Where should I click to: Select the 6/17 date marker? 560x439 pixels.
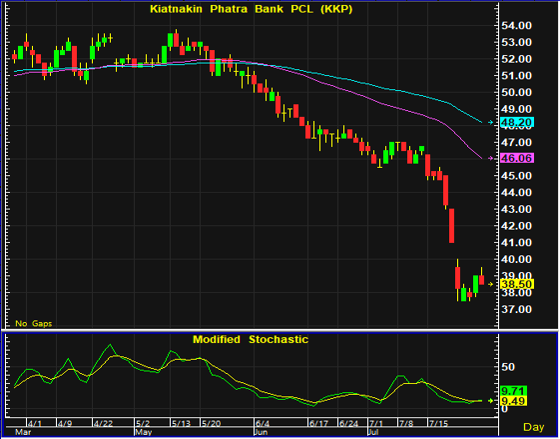pos(319,424)
